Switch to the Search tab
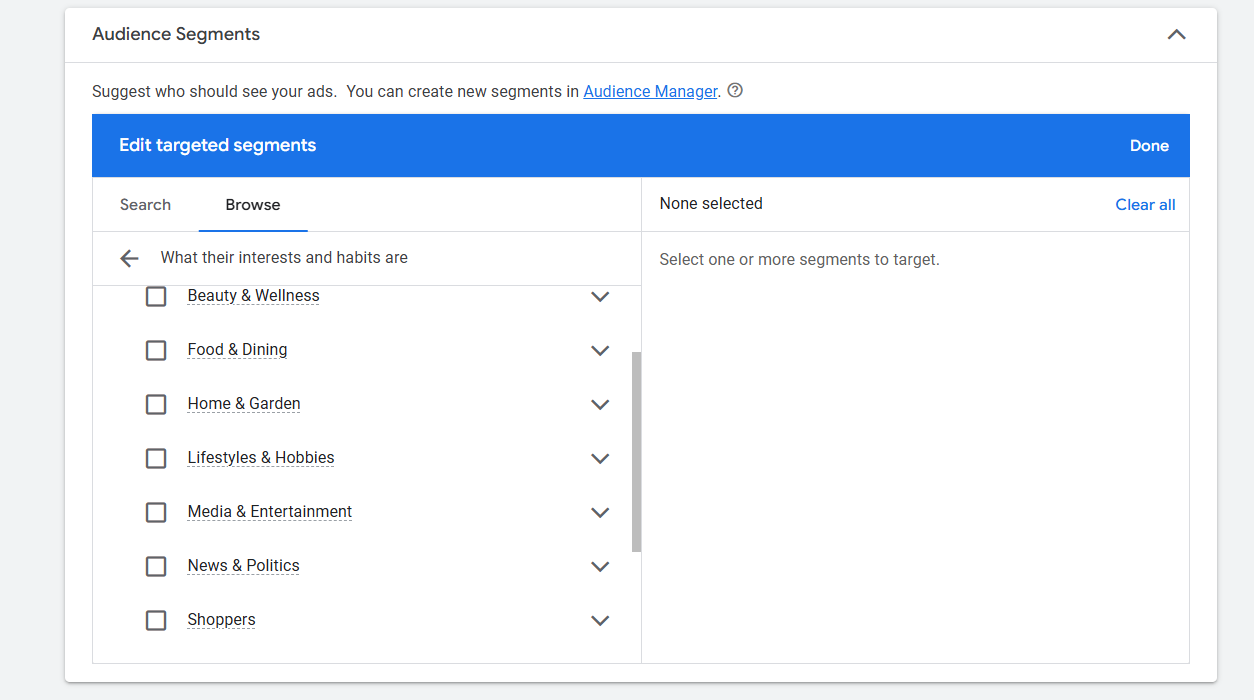The width and height of the screenshot is (1254, 700). click(145, 205)
